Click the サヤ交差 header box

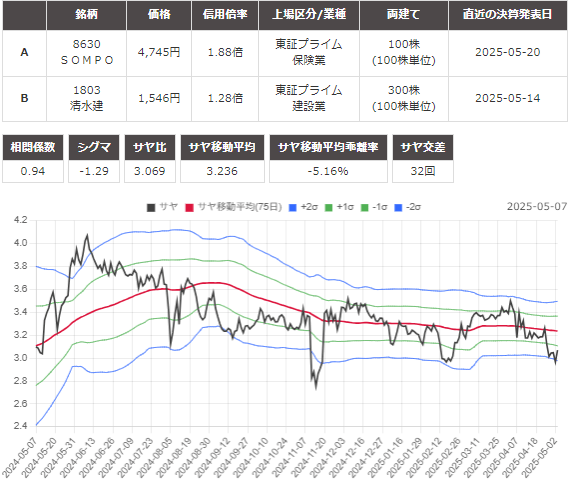(423, 147)
